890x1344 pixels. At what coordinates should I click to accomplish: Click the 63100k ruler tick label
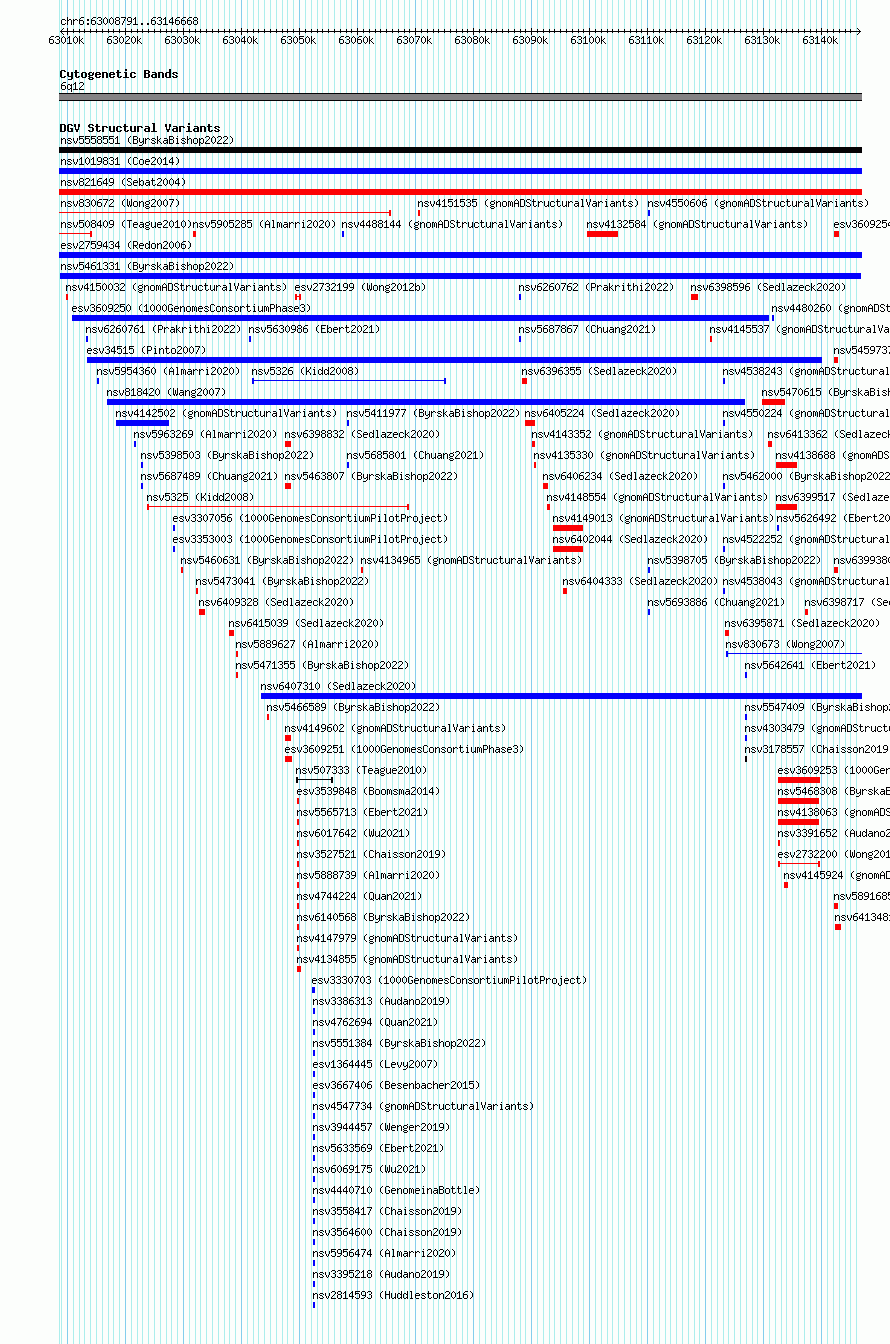click(588, 40)
